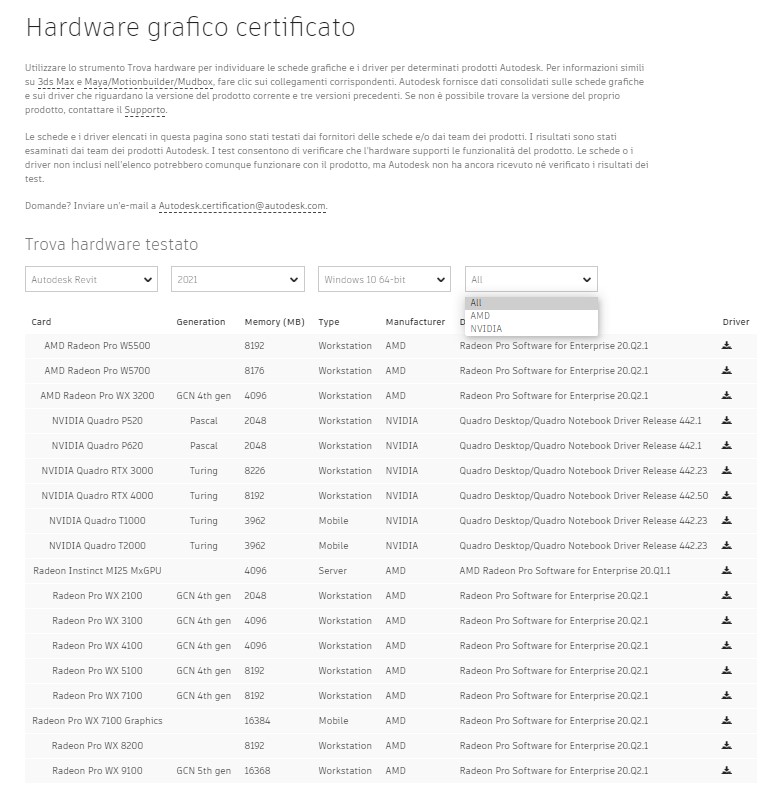The image size is (769, 789).
Task: Click Mobile type for NVIDIA Quadro T1000
Action: 333,521
